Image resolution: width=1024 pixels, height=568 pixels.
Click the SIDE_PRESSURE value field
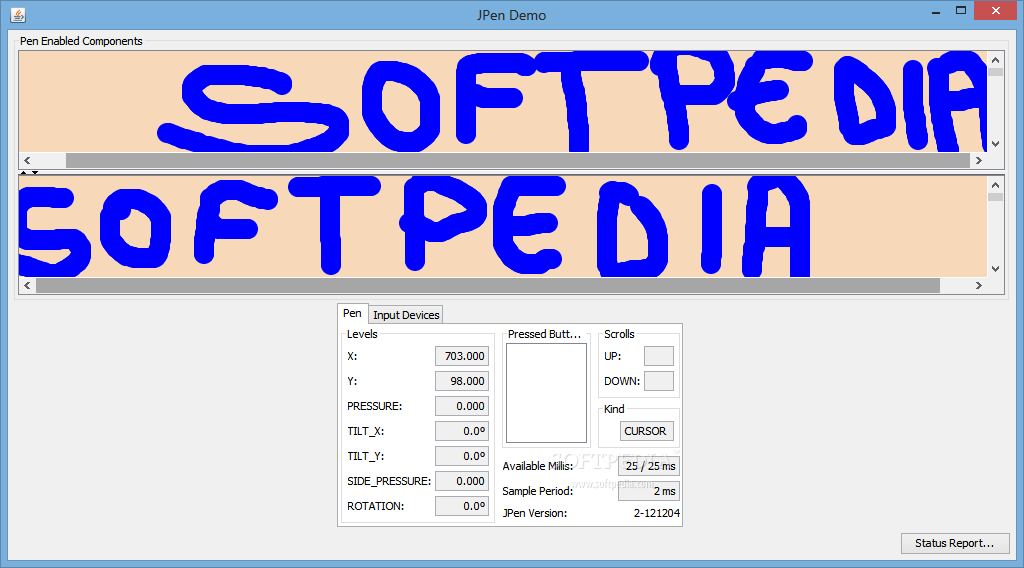tap(462, 481)
